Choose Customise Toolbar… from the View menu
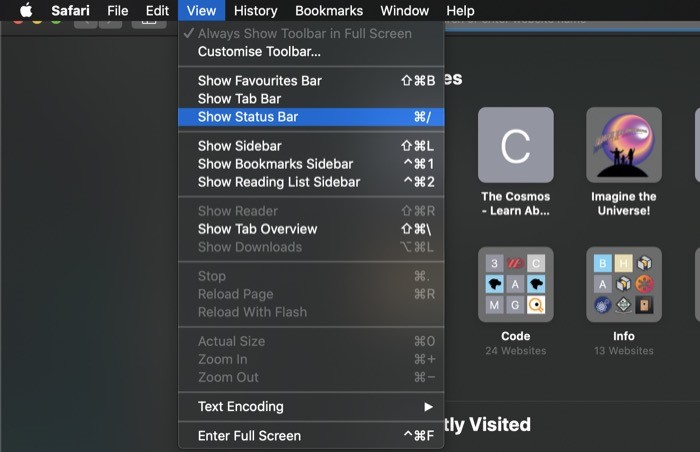 [311, 51]
